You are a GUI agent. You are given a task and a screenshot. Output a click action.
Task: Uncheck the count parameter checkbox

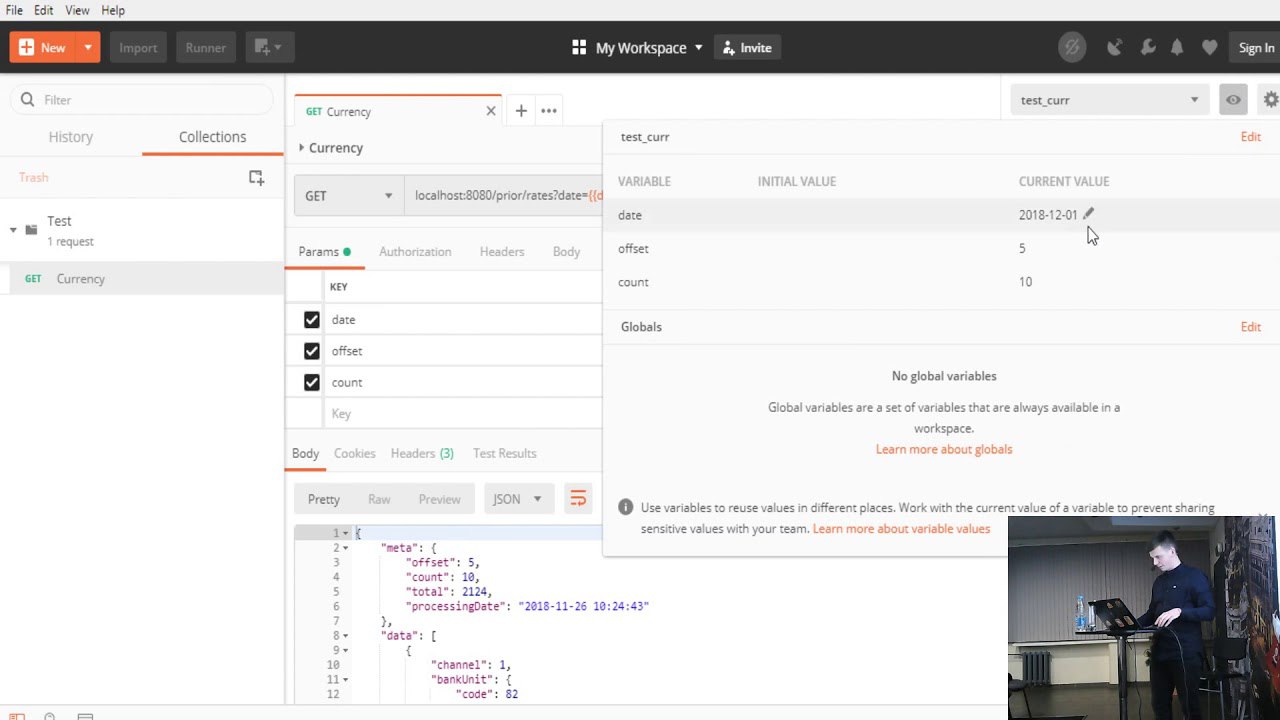312,382
